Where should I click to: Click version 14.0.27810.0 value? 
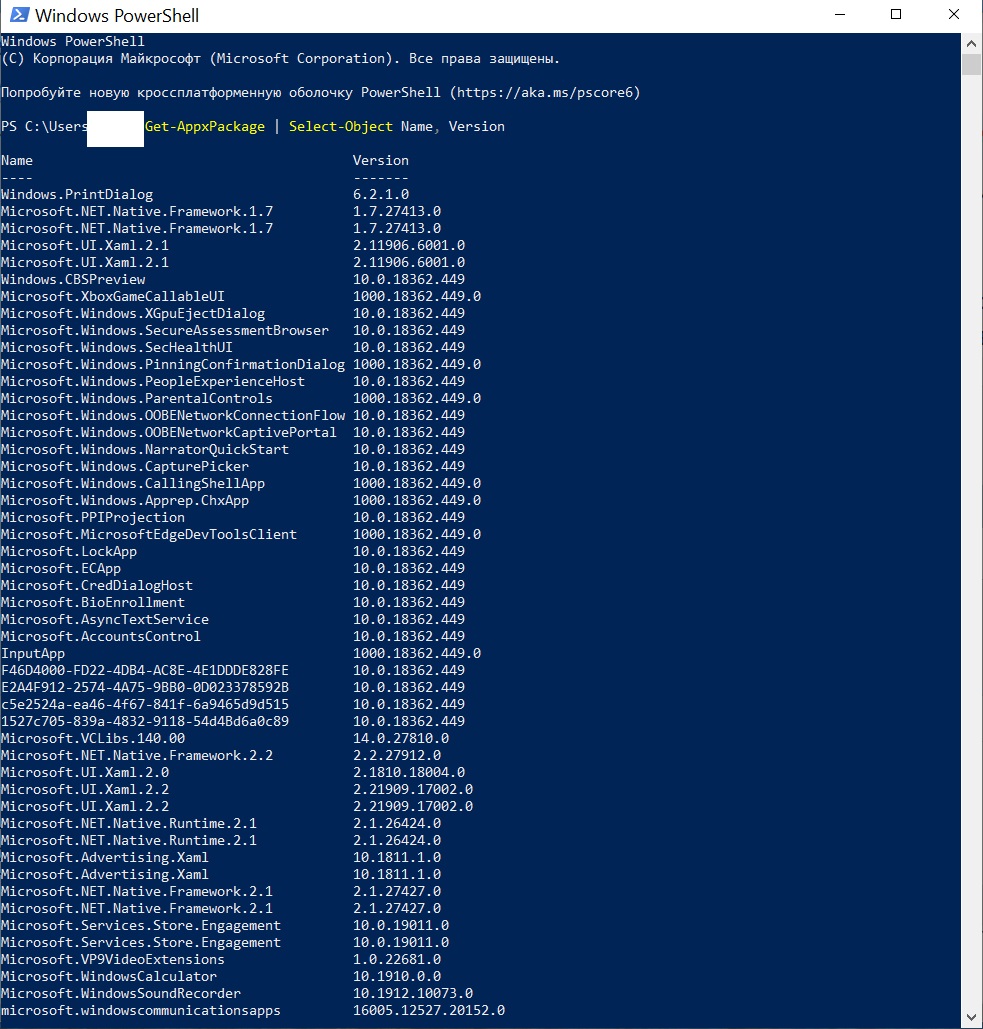click(x=401, y=739)
